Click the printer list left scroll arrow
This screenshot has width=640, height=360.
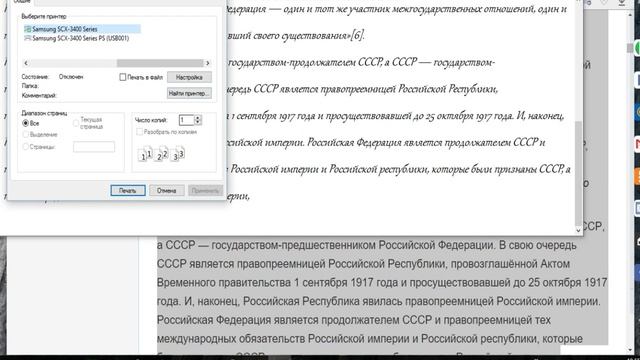(x=26, y=63)
